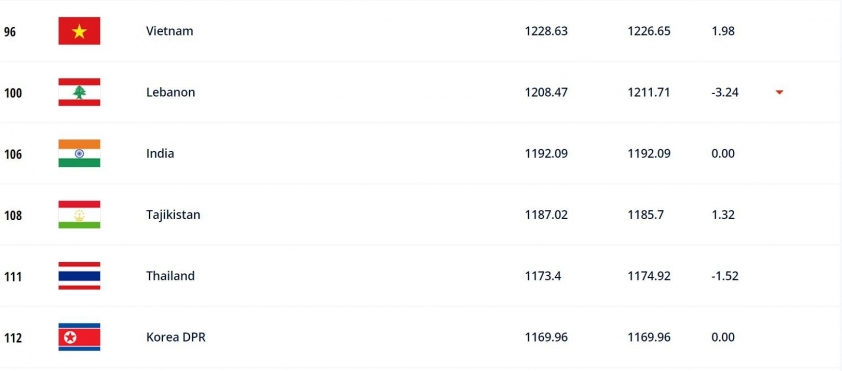Click the Tajikistan flag icon
This screenshot has width=842, height=371.
[79, 215]
